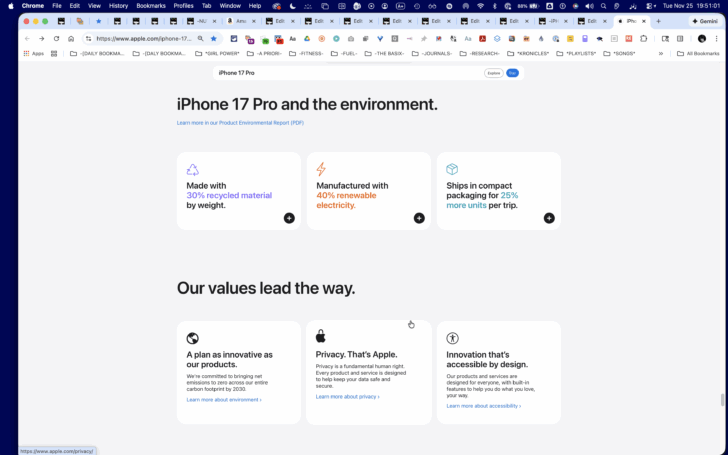Viewport: 728px width, 455px height.
Task: Click the address bar URL field
Action: (144, 39)
